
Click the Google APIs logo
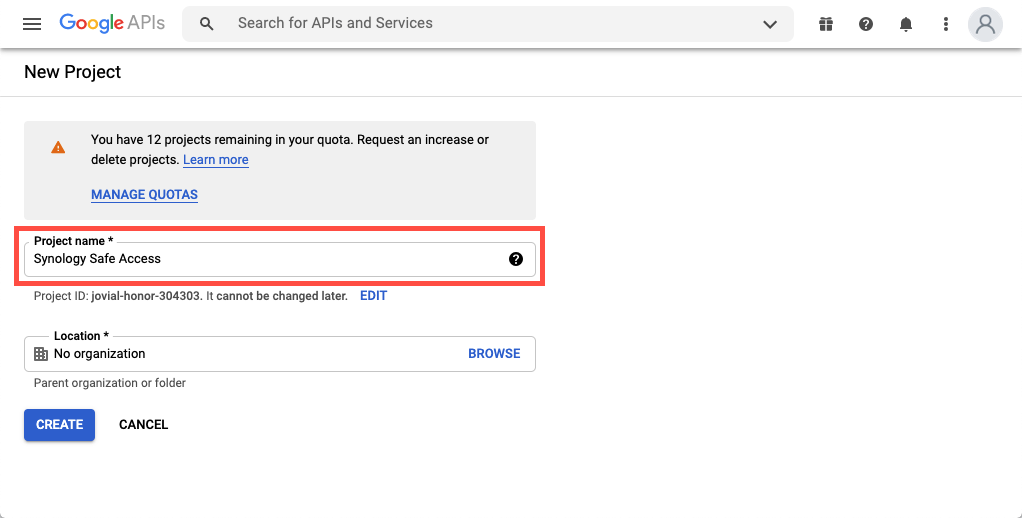(112, 23)
